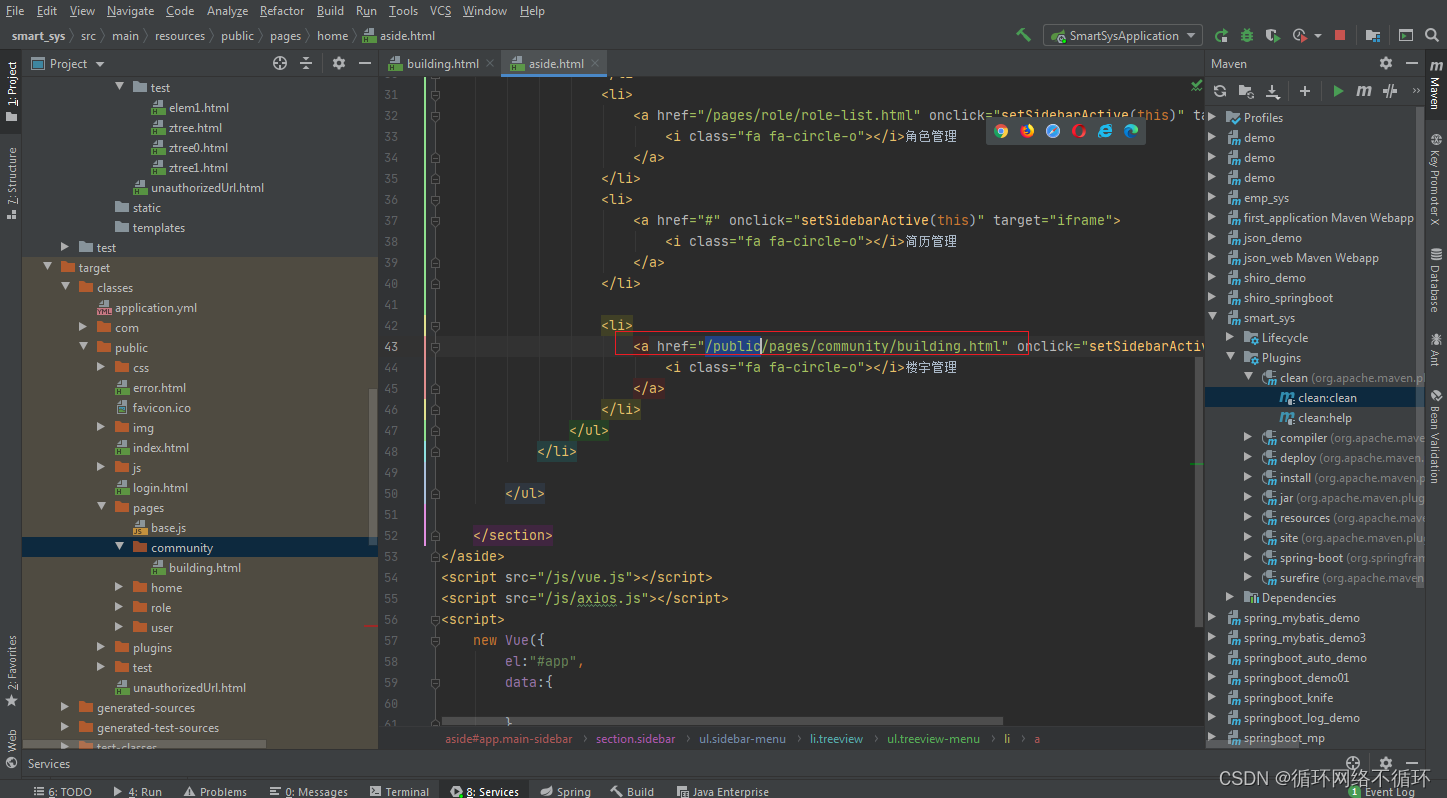
Task: Expand the compiler plugin node
Action: [x=1248, y=437]
